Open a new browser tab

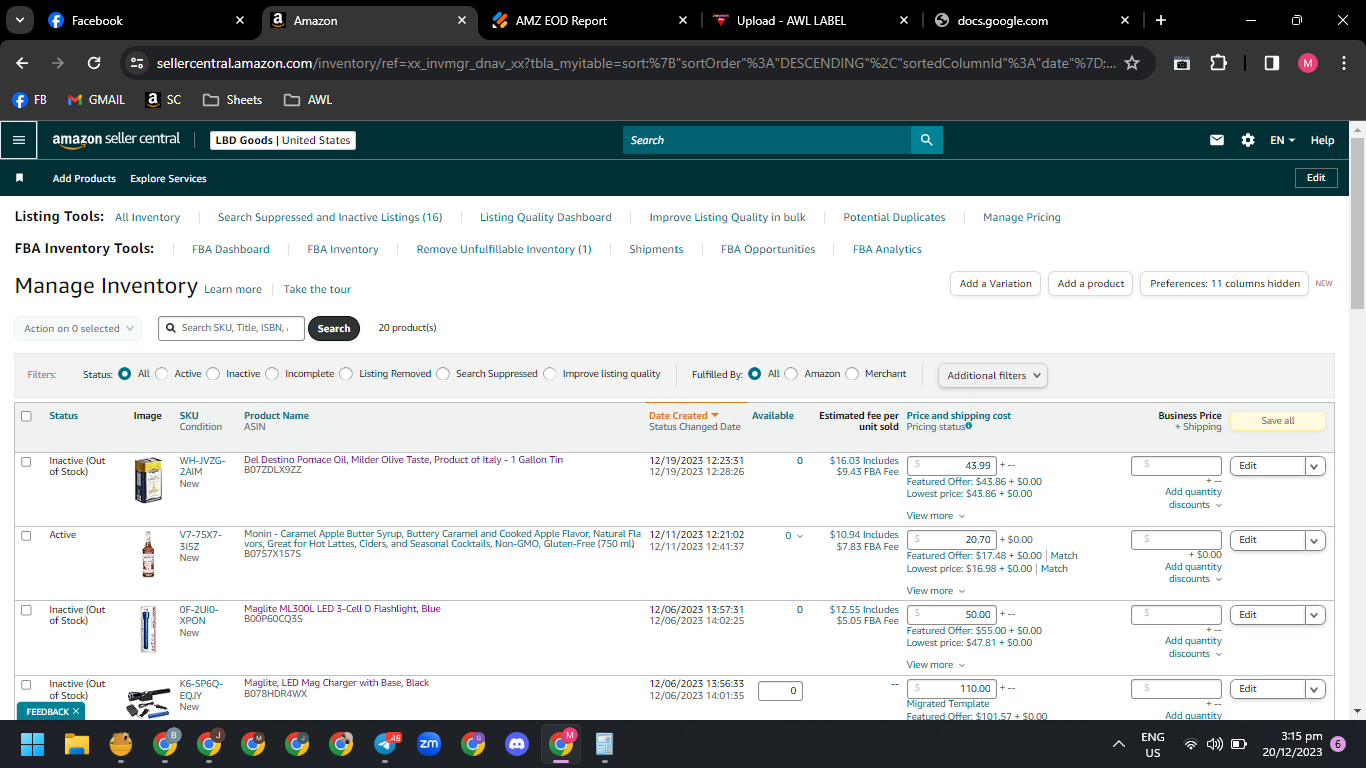click(x=1160, y=20)
